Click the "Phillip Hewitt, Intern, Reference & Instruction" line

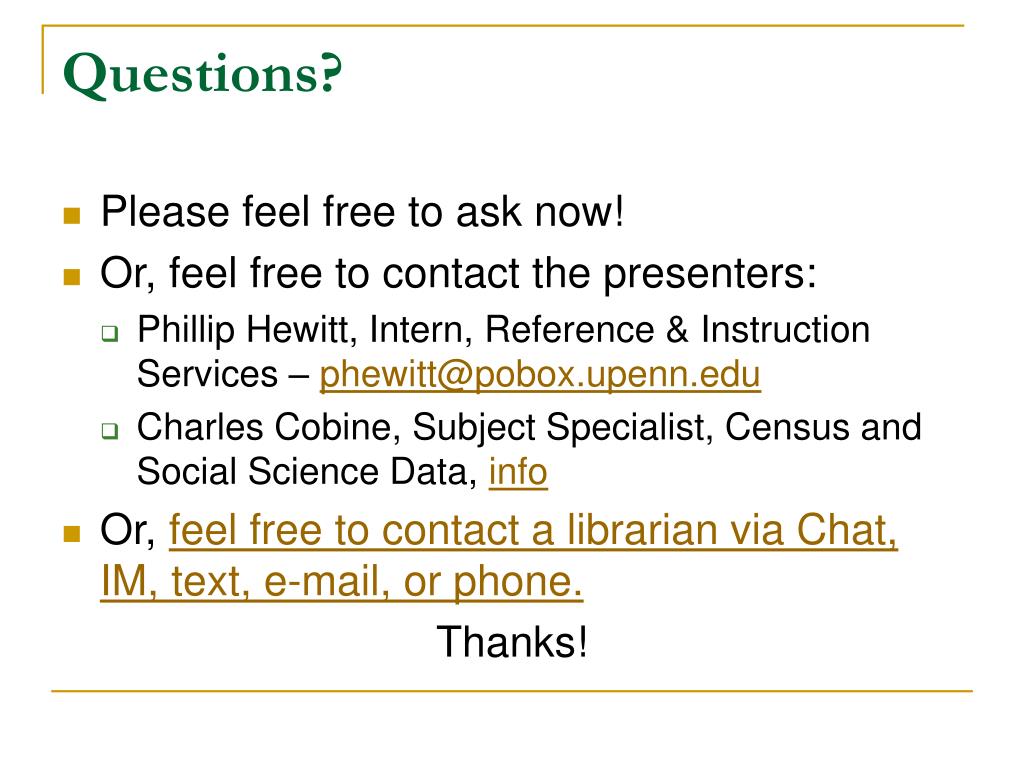tap(504, 329)
